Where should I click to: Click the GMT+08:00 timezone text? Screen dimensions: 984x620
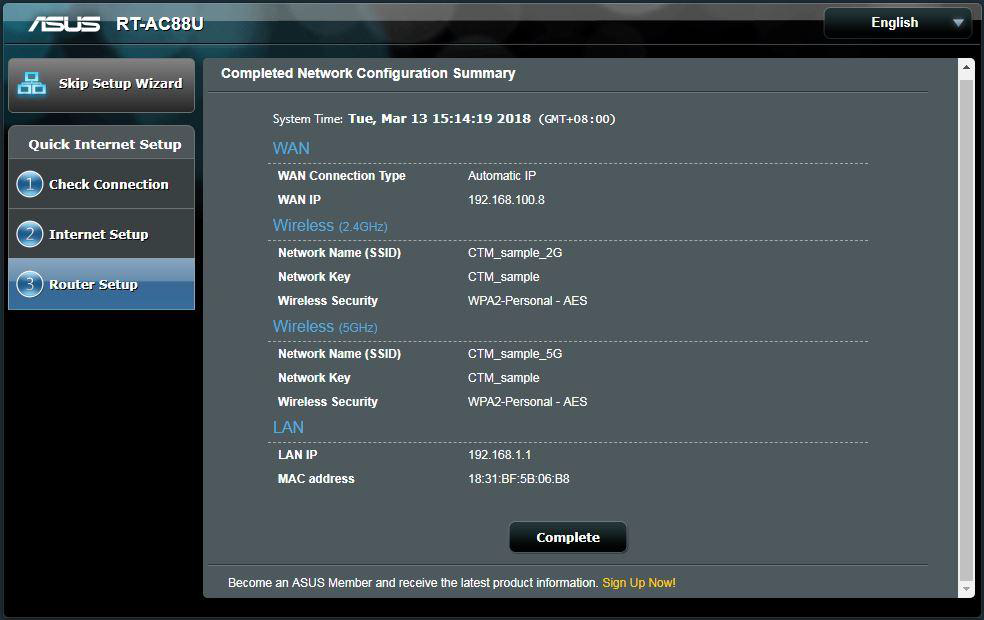(577, 119)
